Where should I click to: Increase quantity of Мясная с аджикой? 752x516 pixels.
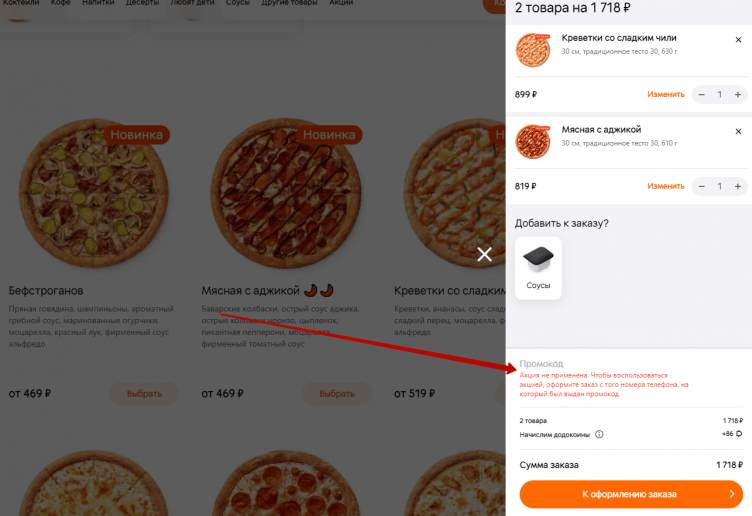tap(737, 186)
